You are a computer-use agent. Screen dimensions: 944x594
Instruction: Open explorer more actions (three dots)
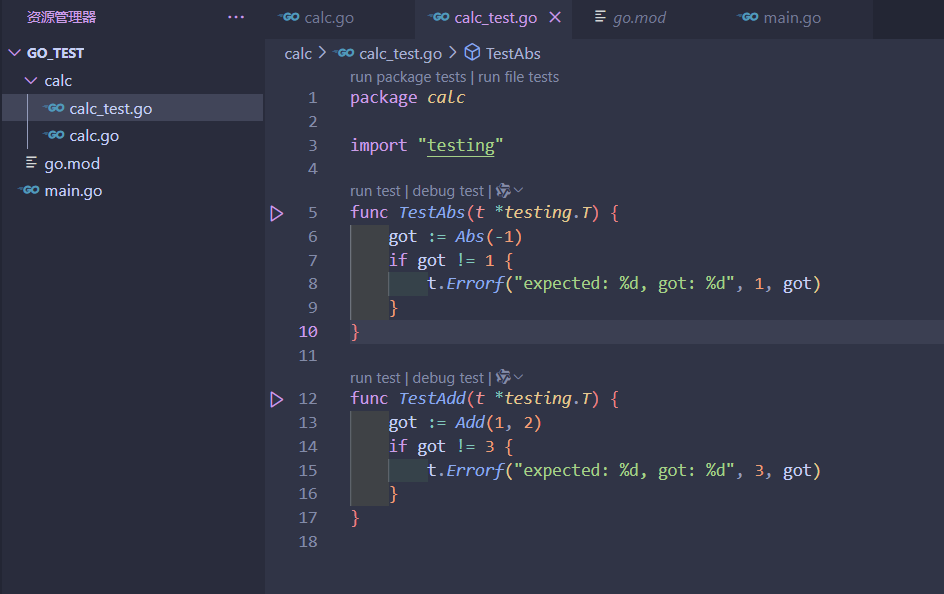point(236,17)
